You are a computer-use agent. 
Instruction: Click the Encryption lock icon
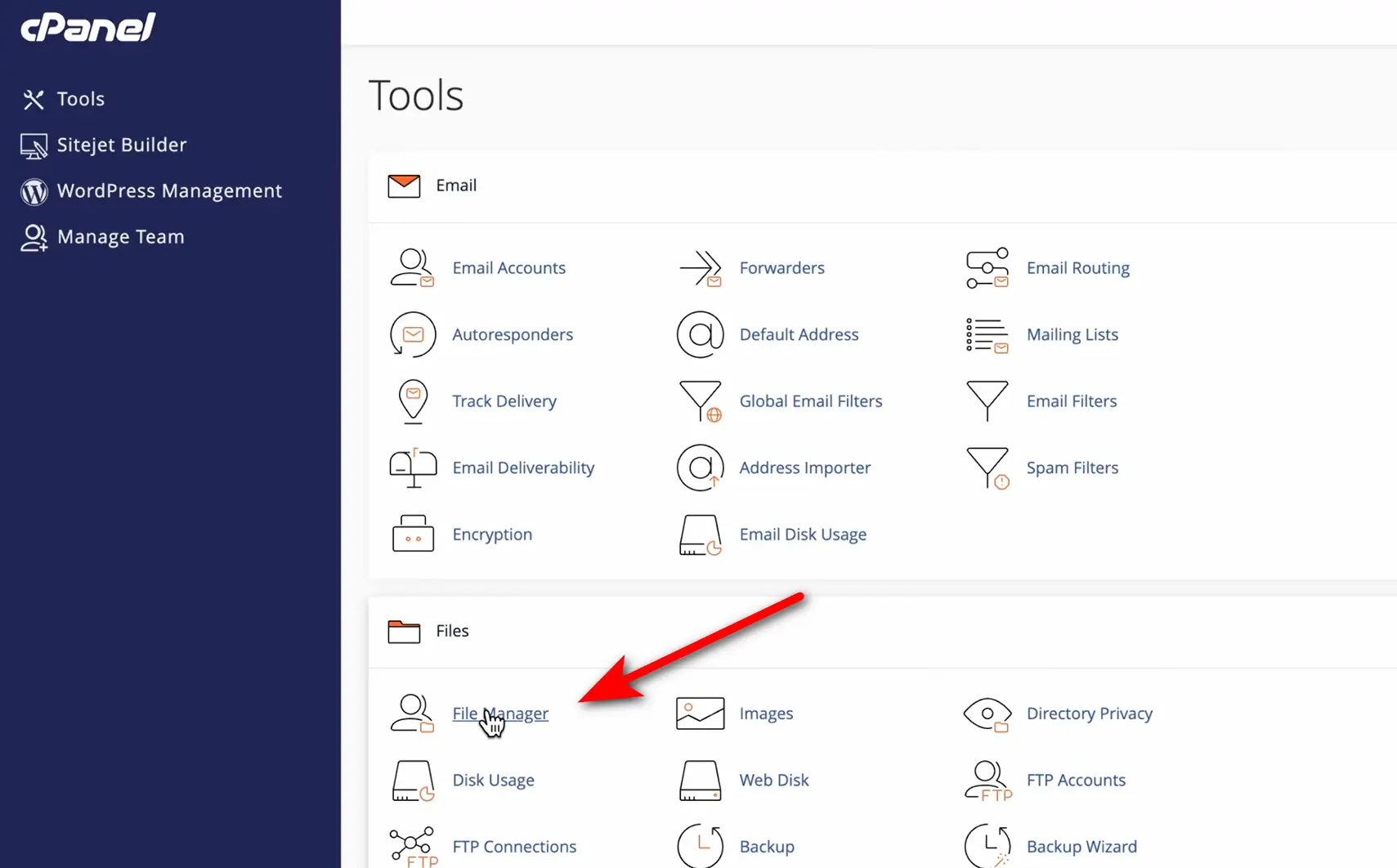click(x=412, y=535)
